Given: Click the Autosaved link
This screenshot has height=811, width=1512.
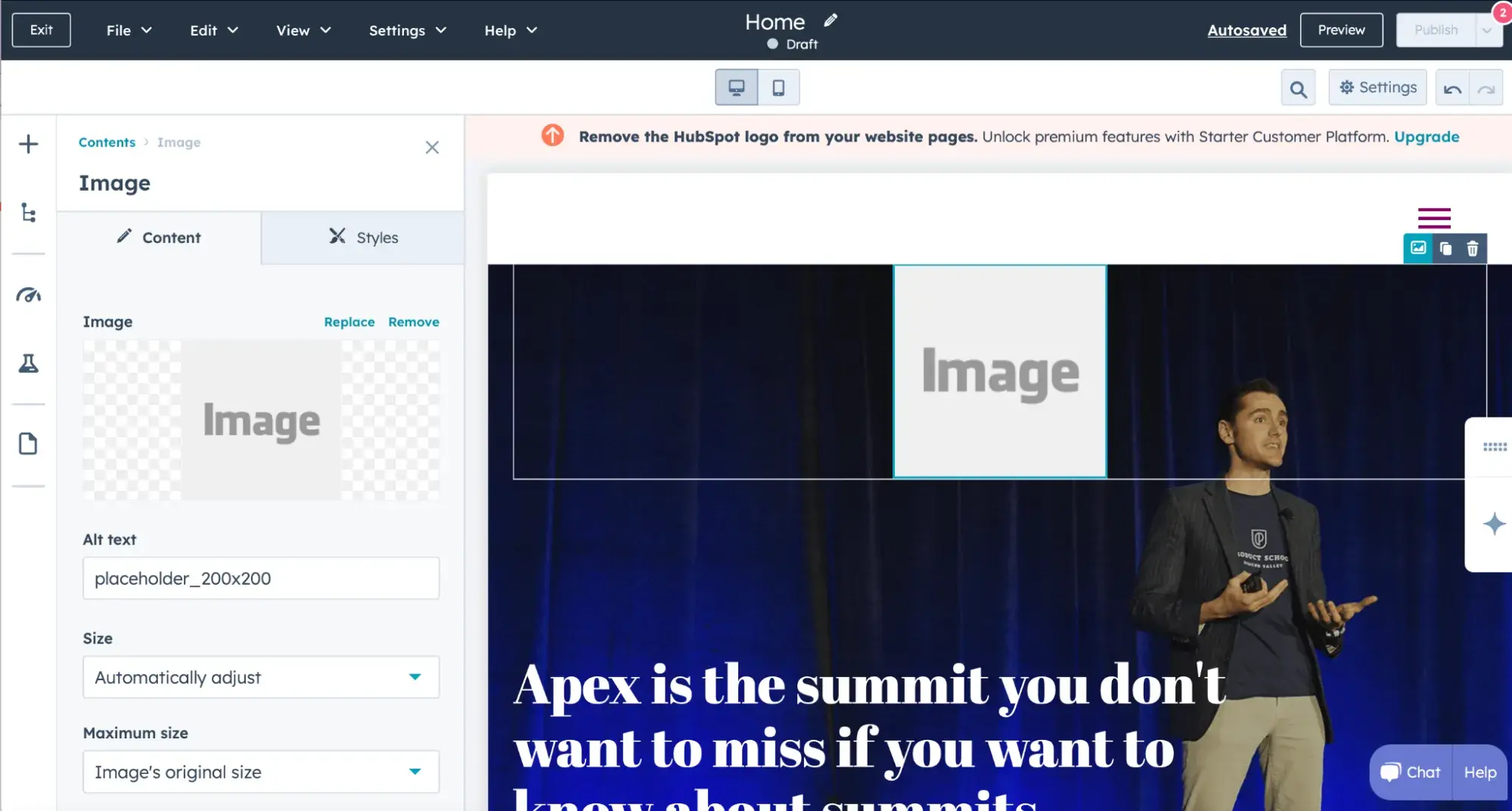Looking at the screenshot, I should [x=1247, y=30].
